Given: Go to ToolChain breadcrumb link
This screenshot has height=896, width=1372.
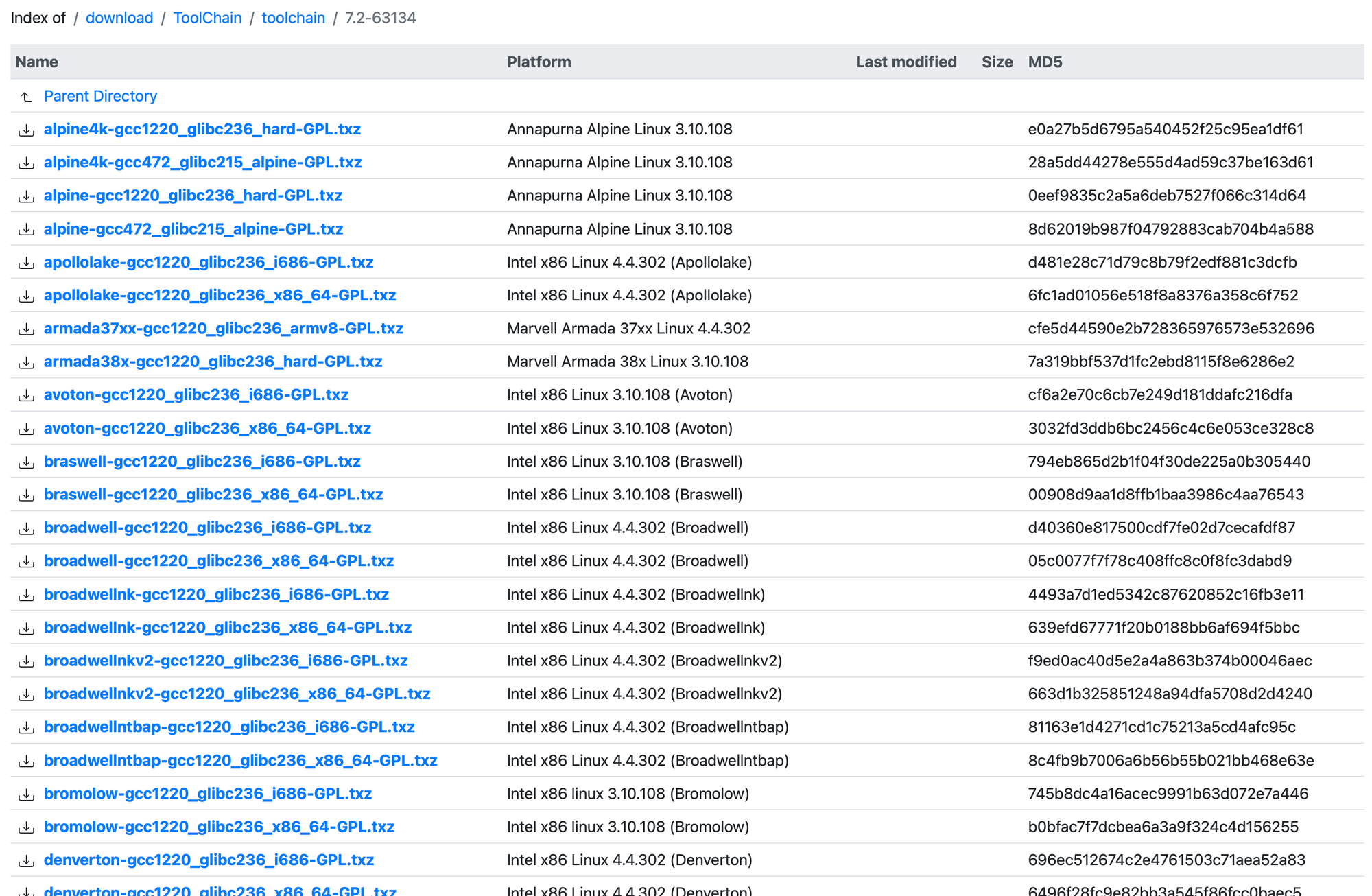Looking at the screenshot, I should [x=207, y=18].
